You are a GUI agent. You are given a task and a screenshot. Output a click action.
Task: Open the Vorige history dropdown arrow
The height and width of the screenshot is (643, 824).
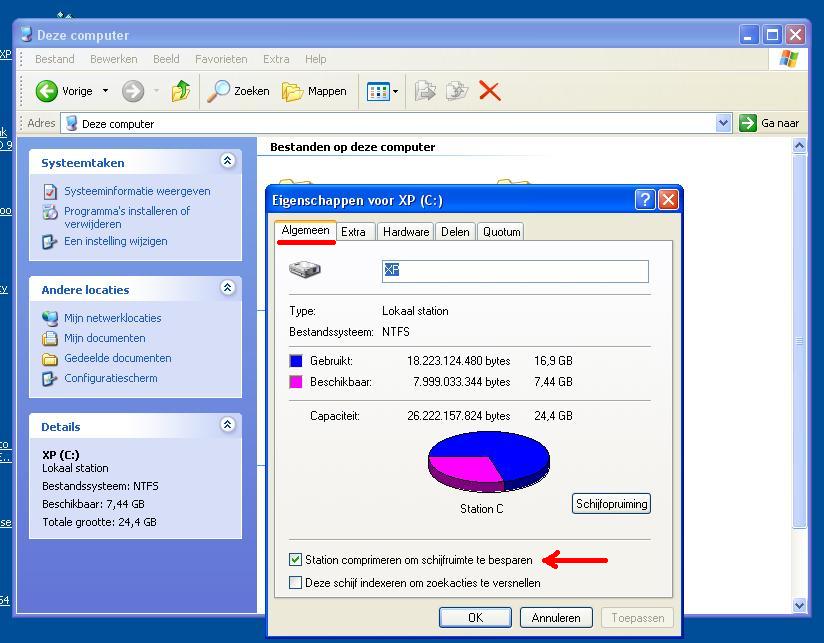[x=105, y=91]
